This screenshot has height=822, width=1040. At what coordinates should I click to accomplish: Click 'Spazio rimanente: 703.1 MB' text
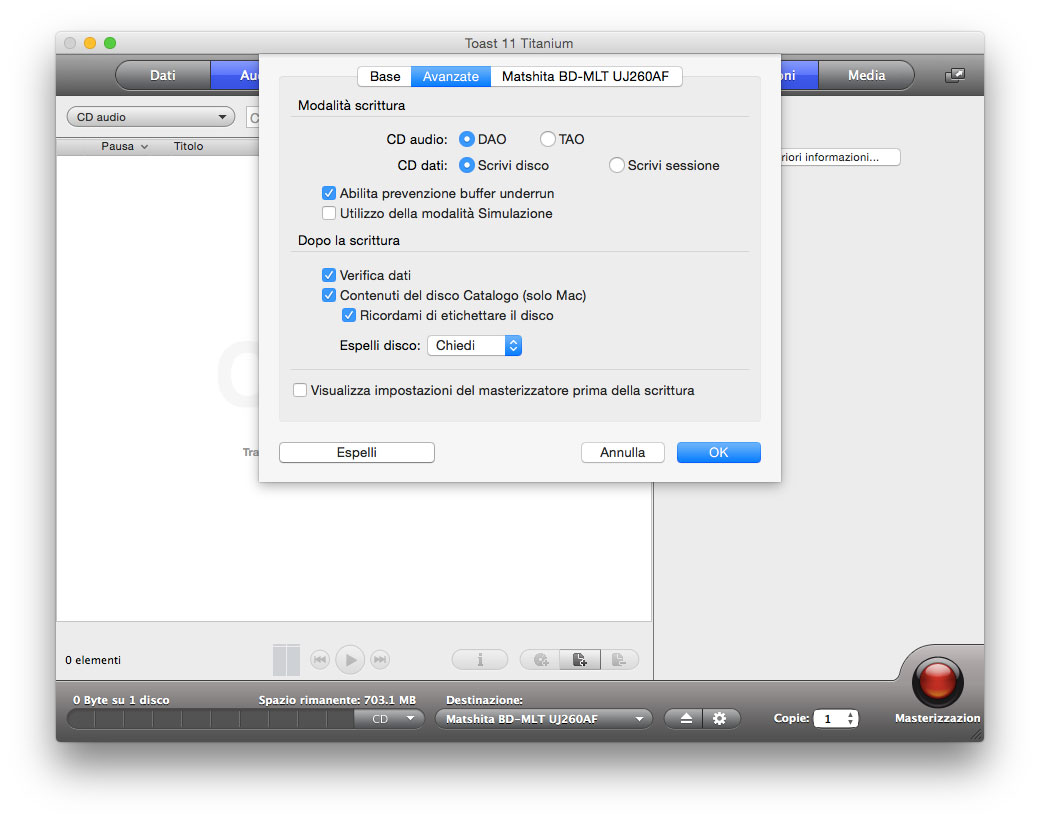337,700
